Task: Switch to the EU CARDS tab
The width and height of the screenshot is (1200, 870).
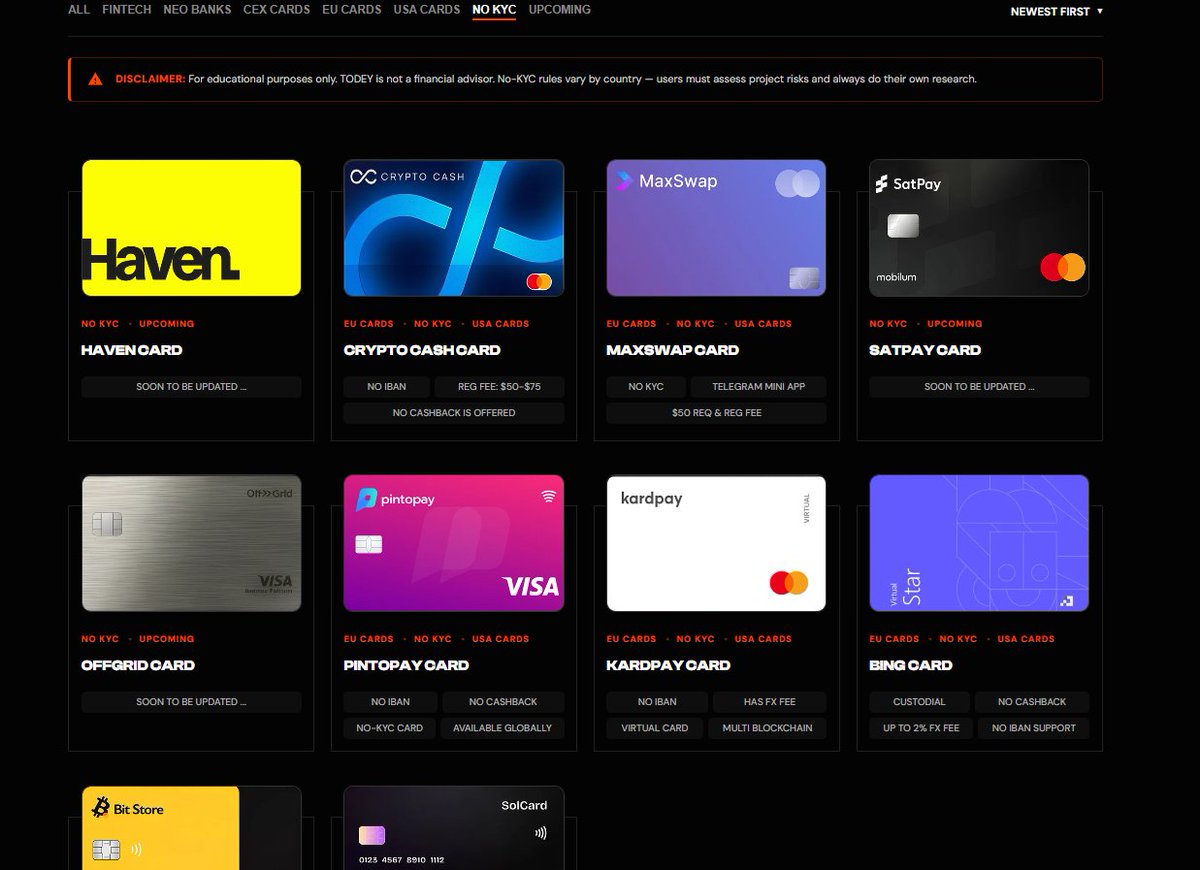Action: (x=352, y=10)
